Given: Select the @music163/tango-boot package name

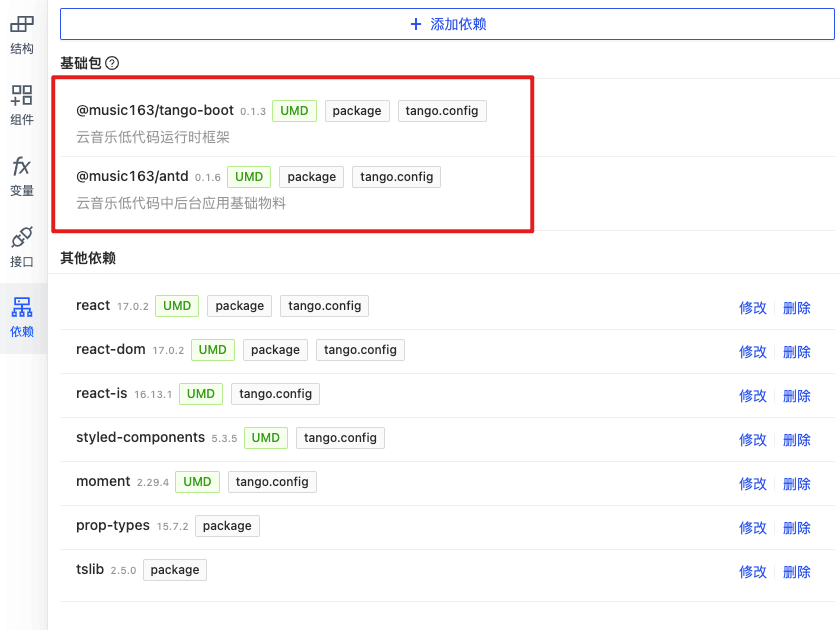Looking at the screenshot, I should point(155,110).
